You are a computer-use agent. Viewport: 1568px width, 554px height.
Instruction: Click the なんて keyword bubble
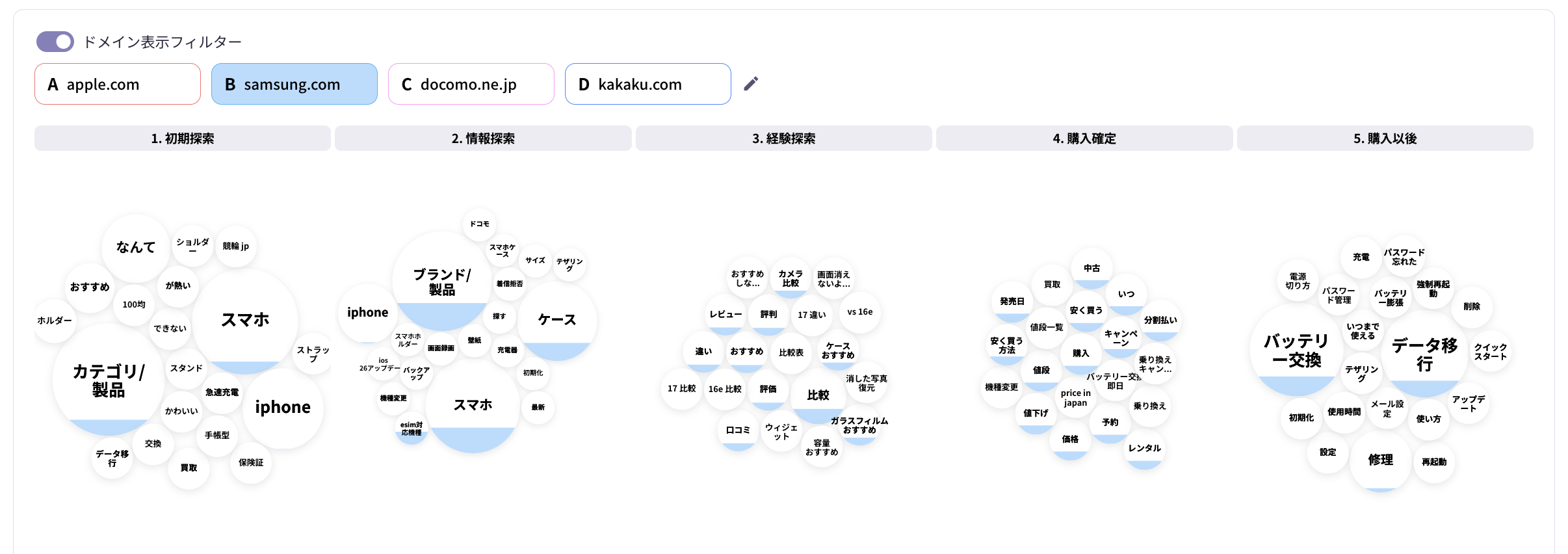[136, 247]
